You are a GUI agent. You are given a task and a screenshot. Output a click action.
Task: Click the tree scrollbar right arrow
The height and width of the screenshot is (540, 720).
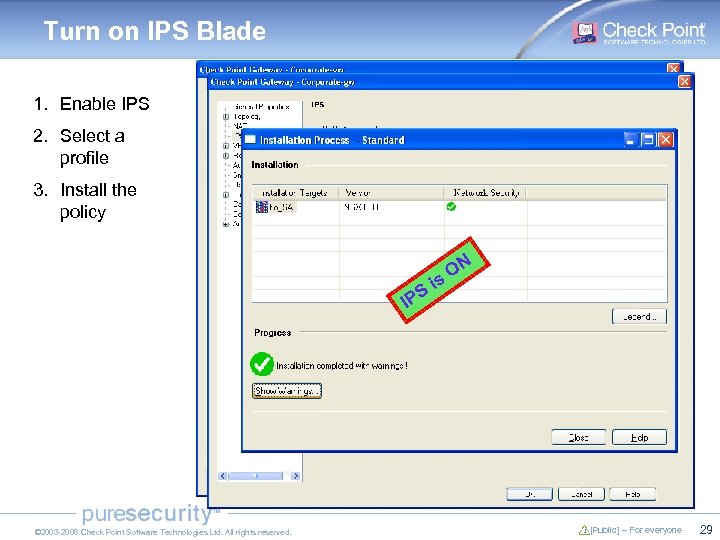point(296,476)
